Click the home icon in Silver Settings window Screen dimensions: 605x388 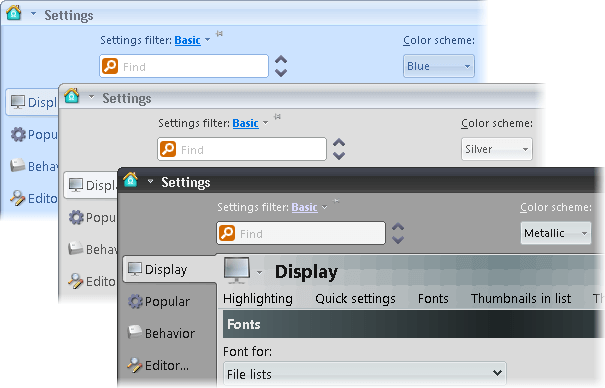pyautogui.click(x=72, y=96)
